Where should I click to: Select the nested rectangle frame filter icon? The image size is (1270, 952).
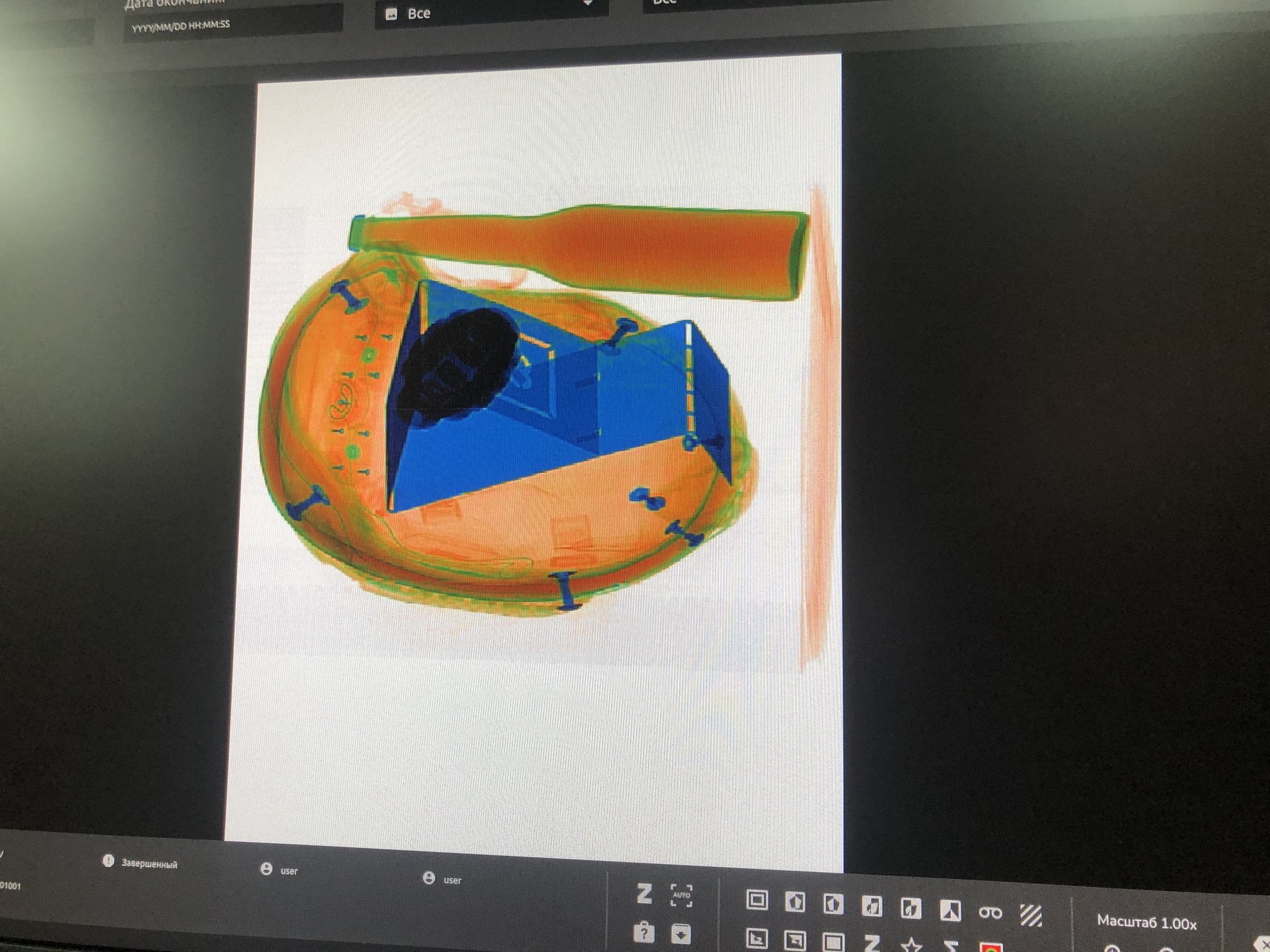coord(757,899)
